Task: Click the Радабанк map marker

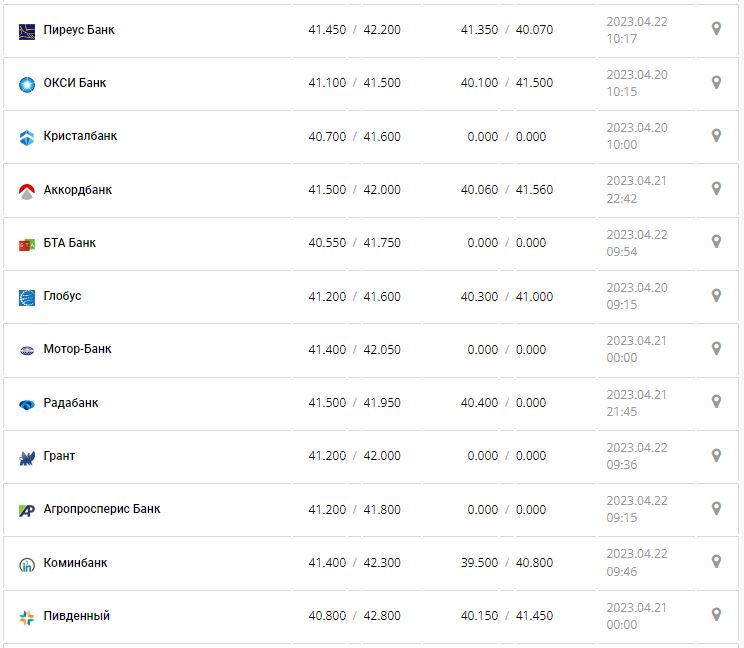Action: [716, 402]
